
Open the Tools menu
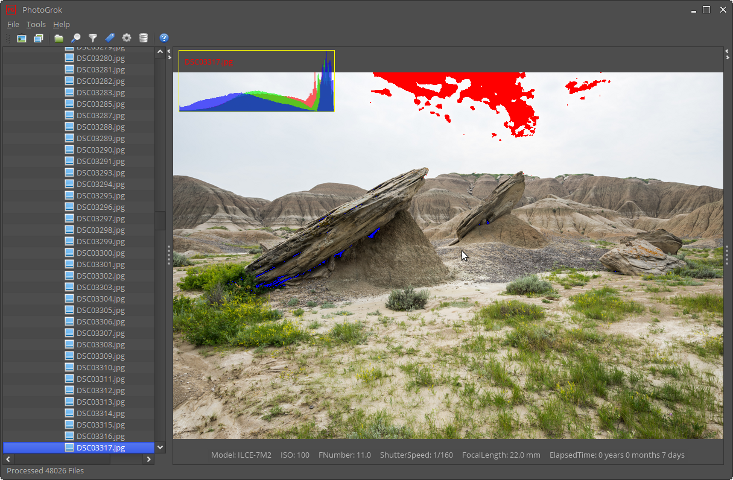36,24
